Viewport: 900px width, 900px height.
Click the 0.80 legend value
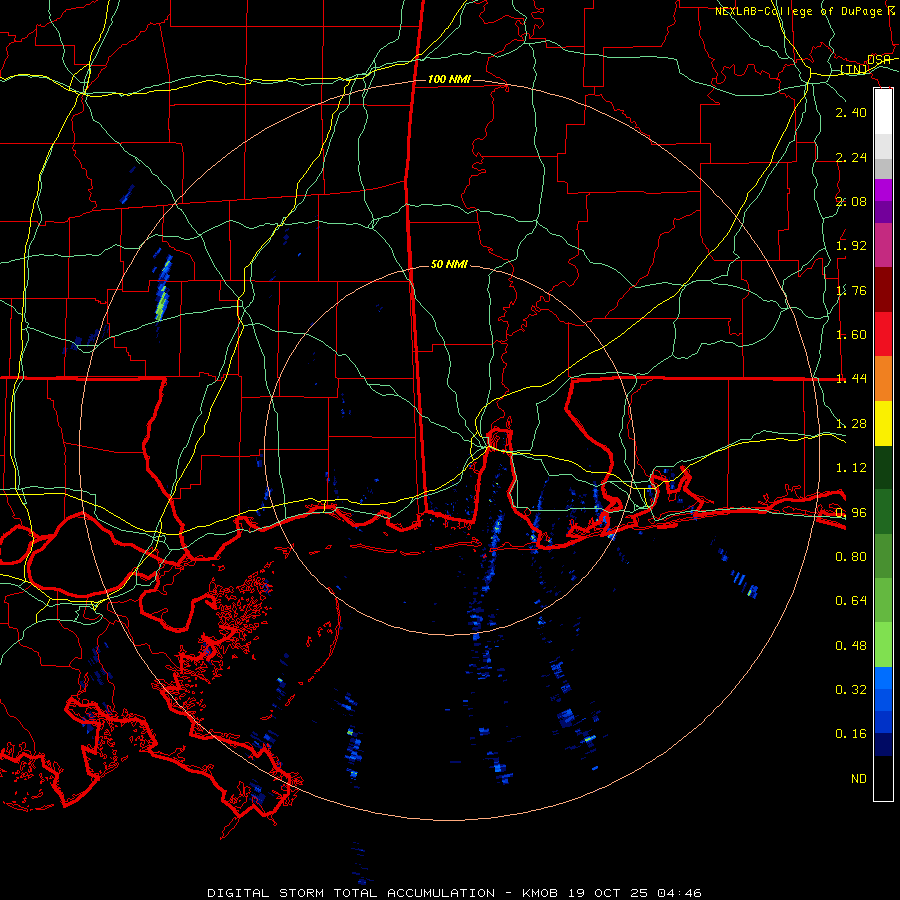tap(851, 557)
